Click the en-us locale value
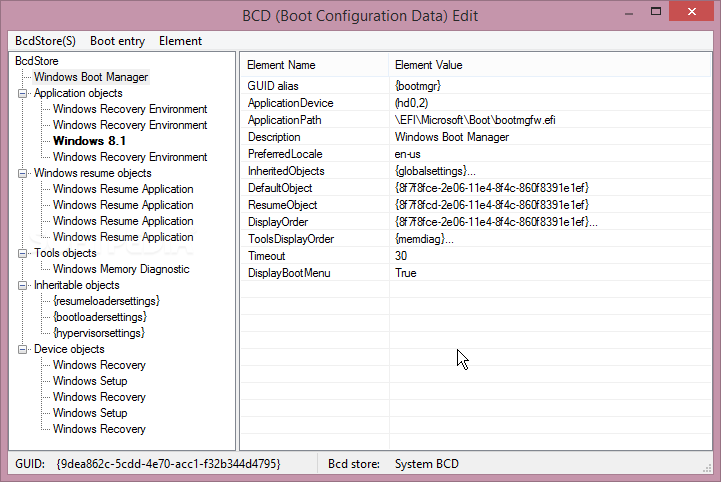This screenshot has height=482, width=721. pos(407,154)
